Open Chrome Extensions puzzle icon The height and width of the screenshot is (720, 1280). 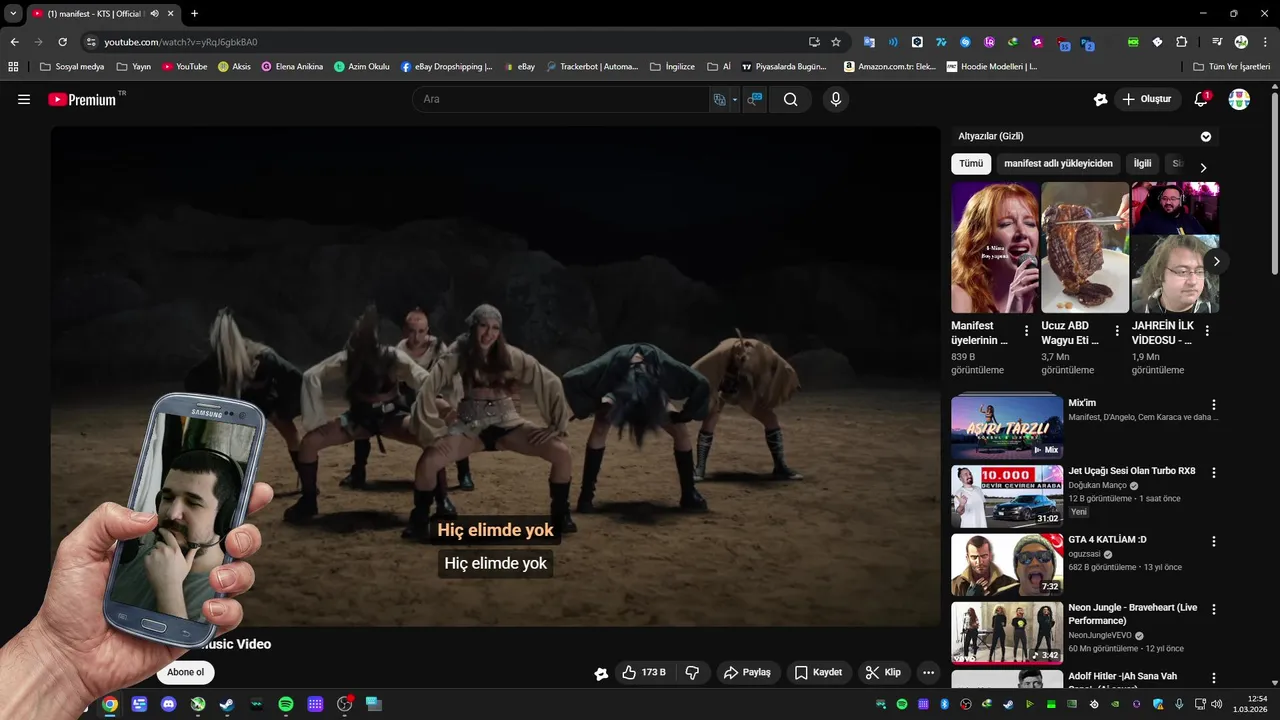point(1182,42)
